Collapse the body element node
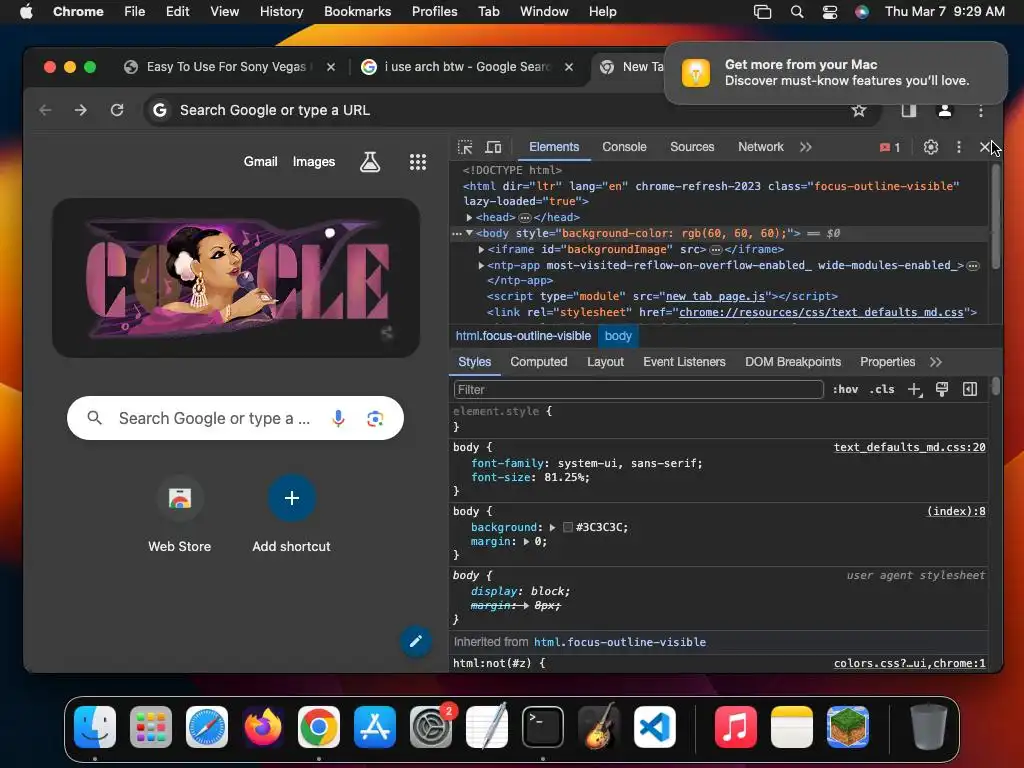The width and height of the screenshot is (1024, 768). (469, 233)
